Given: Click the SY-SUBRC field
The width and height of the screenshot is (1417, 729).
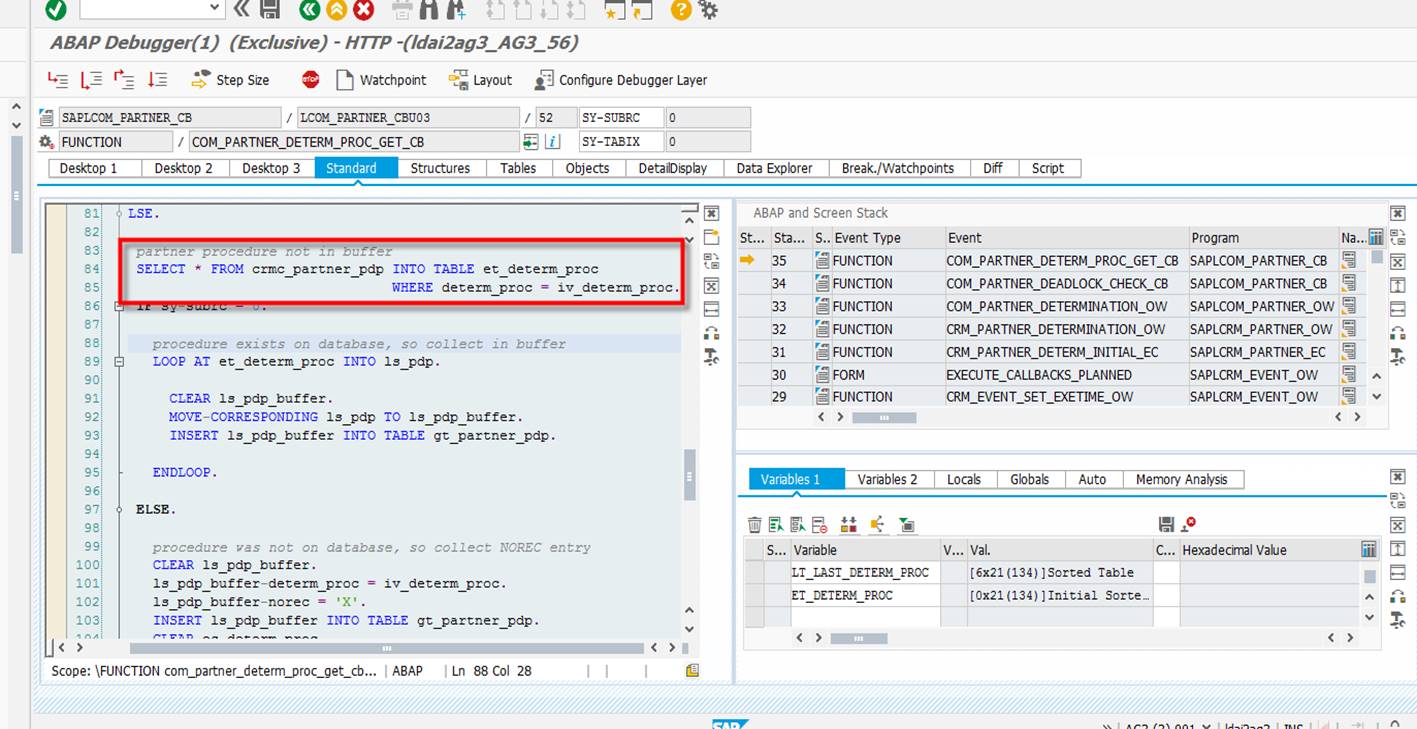Looking at the screenshot, I should (x=621, y=117).
